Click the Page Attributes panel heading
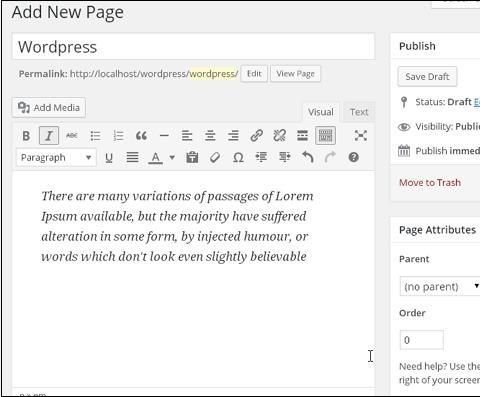This screenshot has height=397, width=480. pyautogui.click(x=437, y=230)
